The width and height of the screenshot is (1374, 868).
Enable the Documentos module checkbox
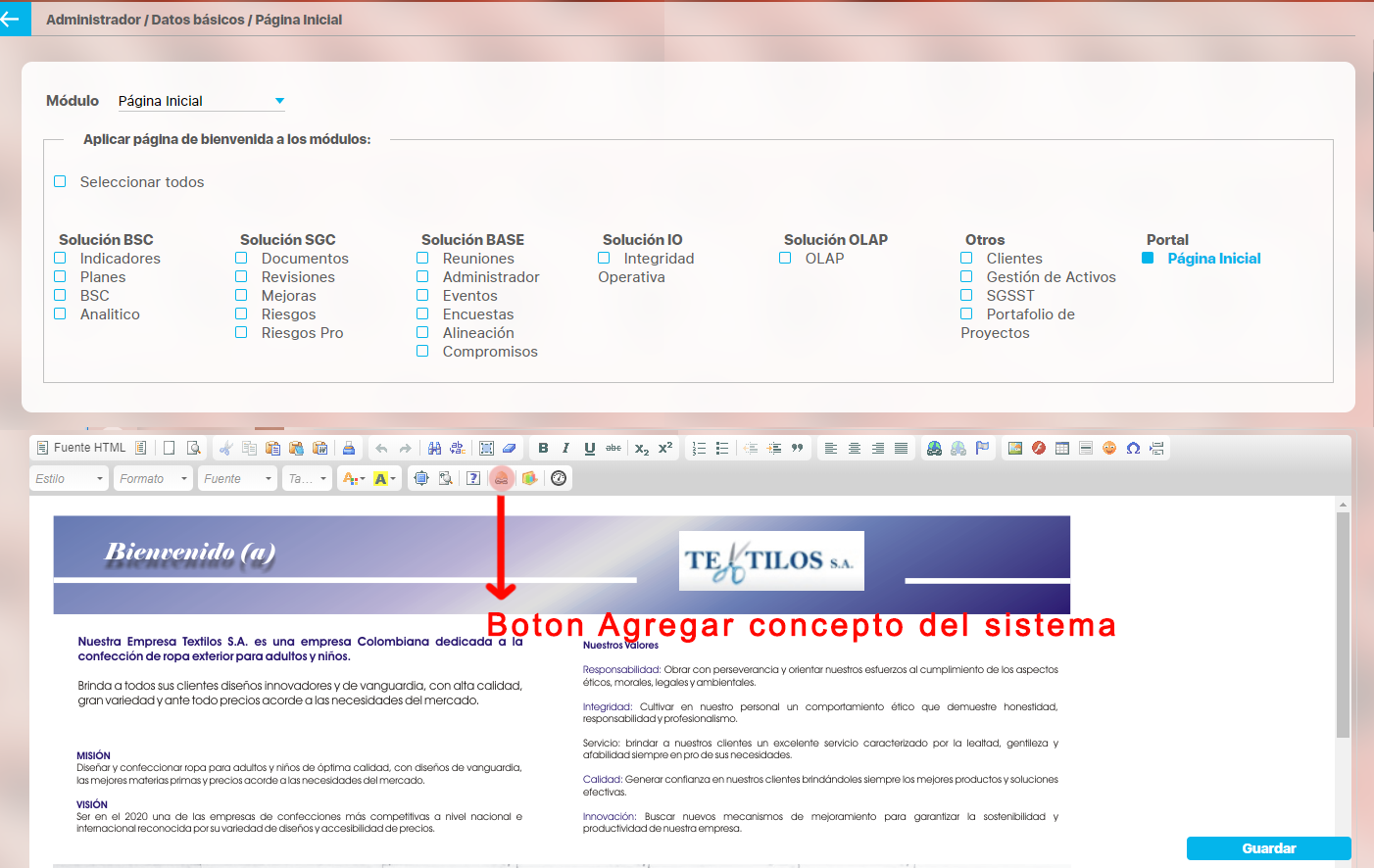point(241,259)
